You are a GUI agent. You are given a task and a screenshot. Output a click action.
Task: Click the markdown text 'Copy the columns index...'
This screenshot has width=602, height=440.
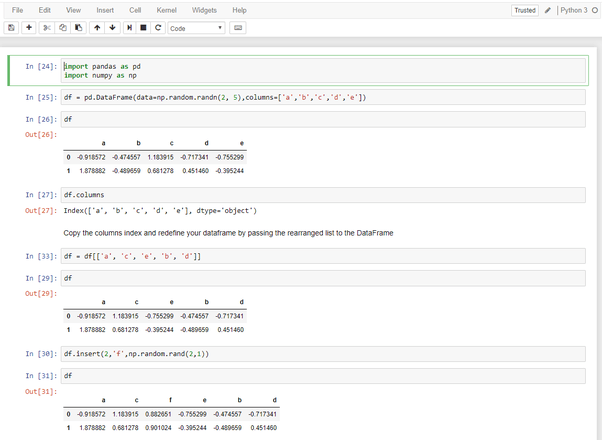click(228, 233)
